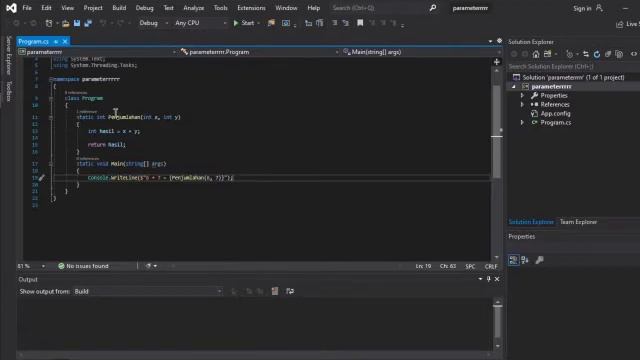The width and height of the screenshot is (640, 360).
Task: Toggle the pin on the Program.cs tab
Action: pyautogui.click(x=56, y=42)
